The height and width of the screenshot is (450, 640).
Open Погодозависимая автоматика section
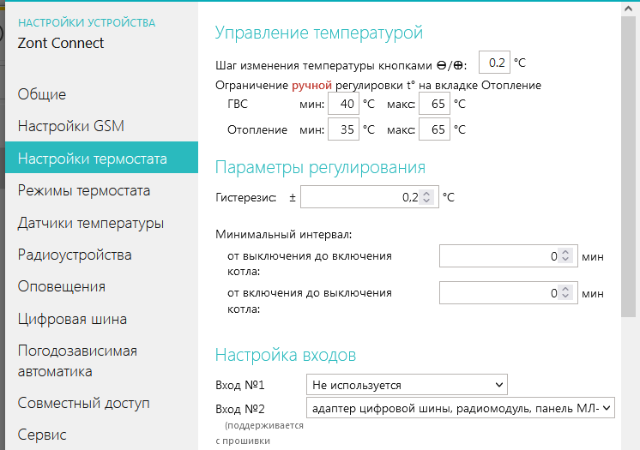pos(78,361)
